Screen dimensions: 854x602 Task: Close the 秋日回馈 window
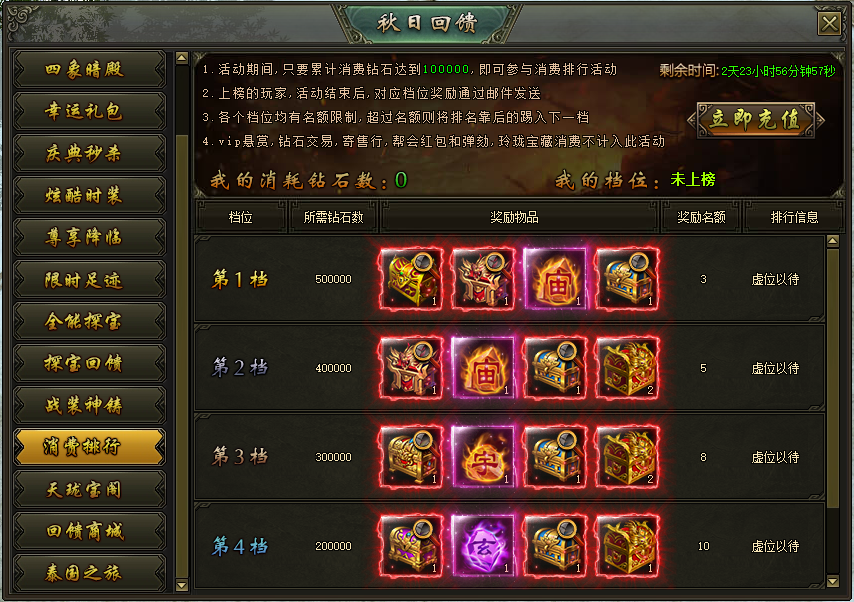(x=829, y=23)
